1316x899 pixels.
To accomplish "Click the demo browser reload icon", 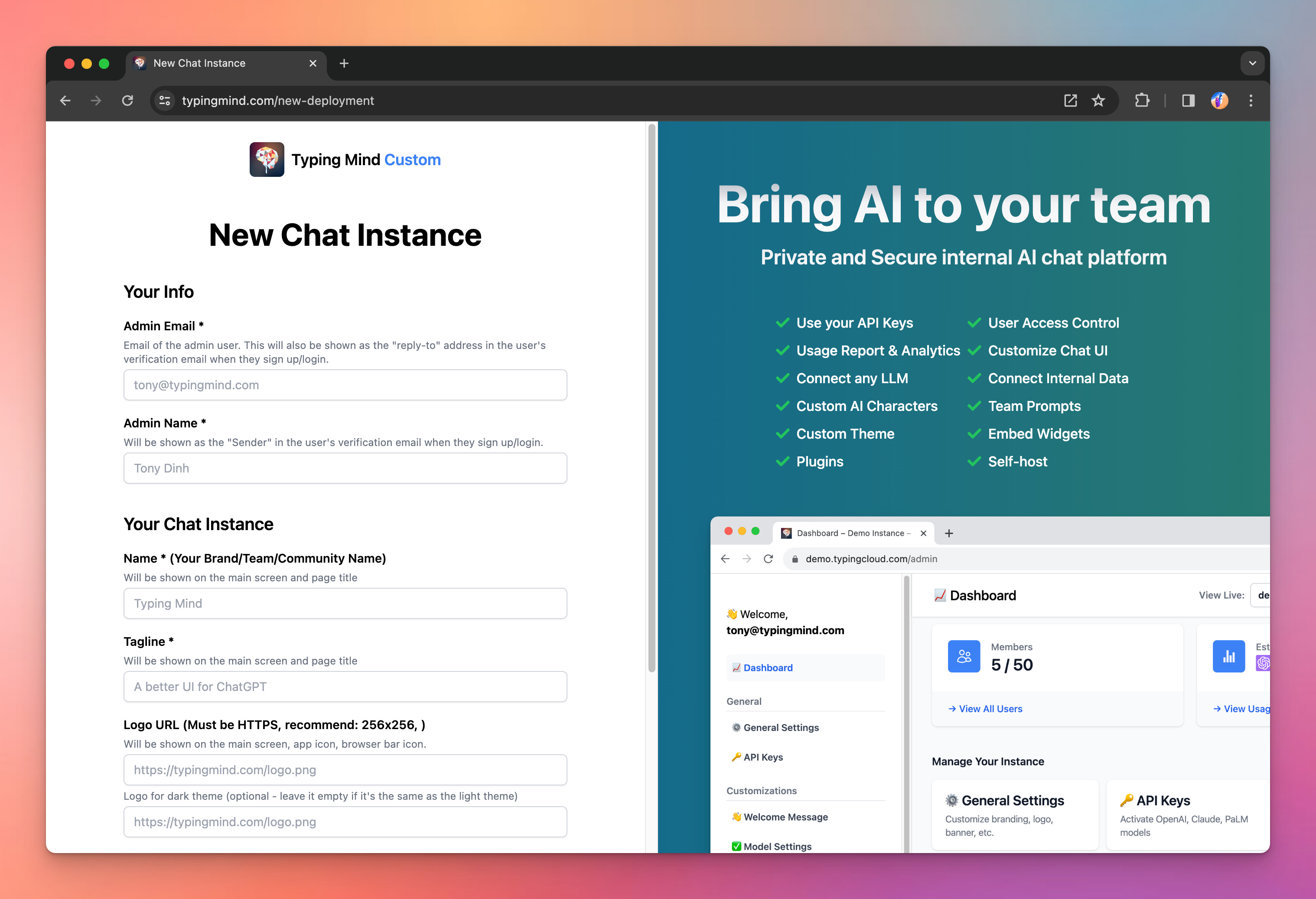I will pyautogui.click(x=769, y=559).
